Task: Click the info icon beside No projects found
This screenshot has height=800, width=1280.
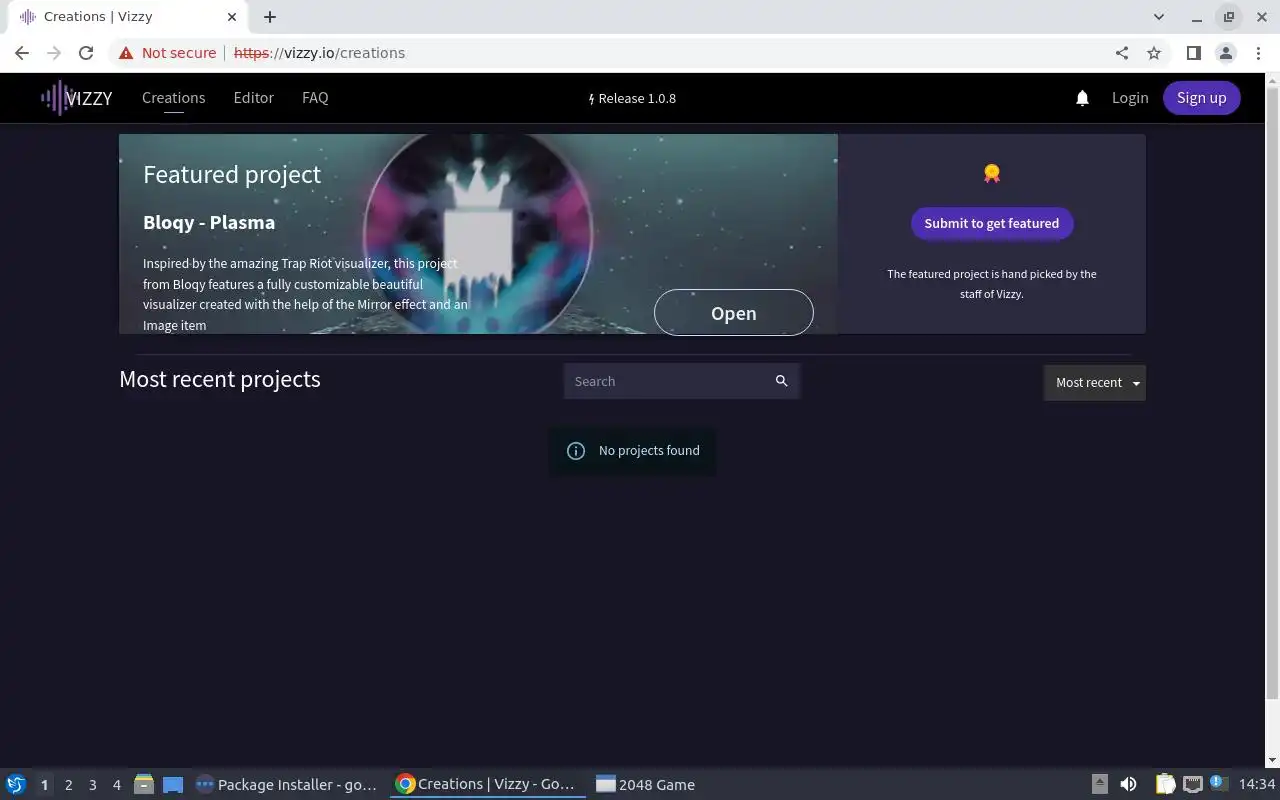Action: point(576,451)
